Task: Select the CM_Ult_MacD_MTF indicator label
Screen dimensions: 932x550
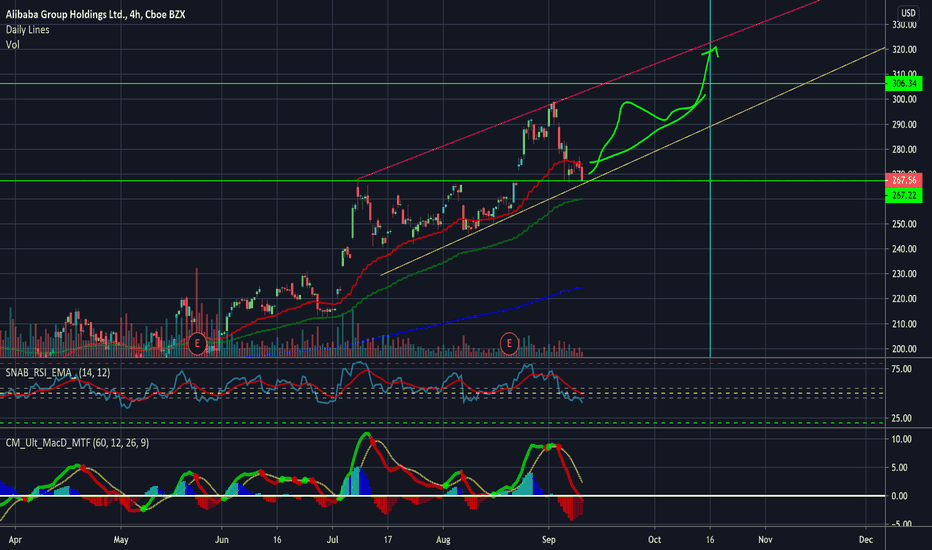Action: [77, 443]
